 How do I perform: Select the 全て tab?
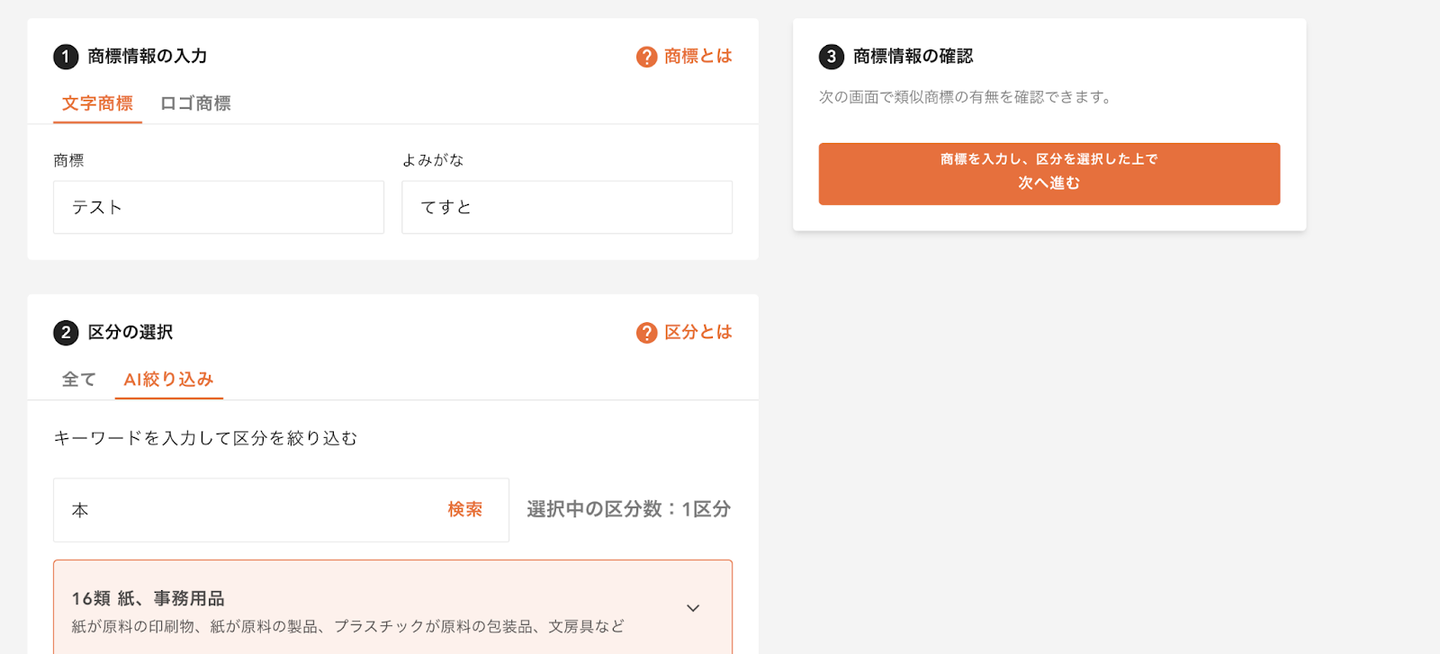click(79, 379)
